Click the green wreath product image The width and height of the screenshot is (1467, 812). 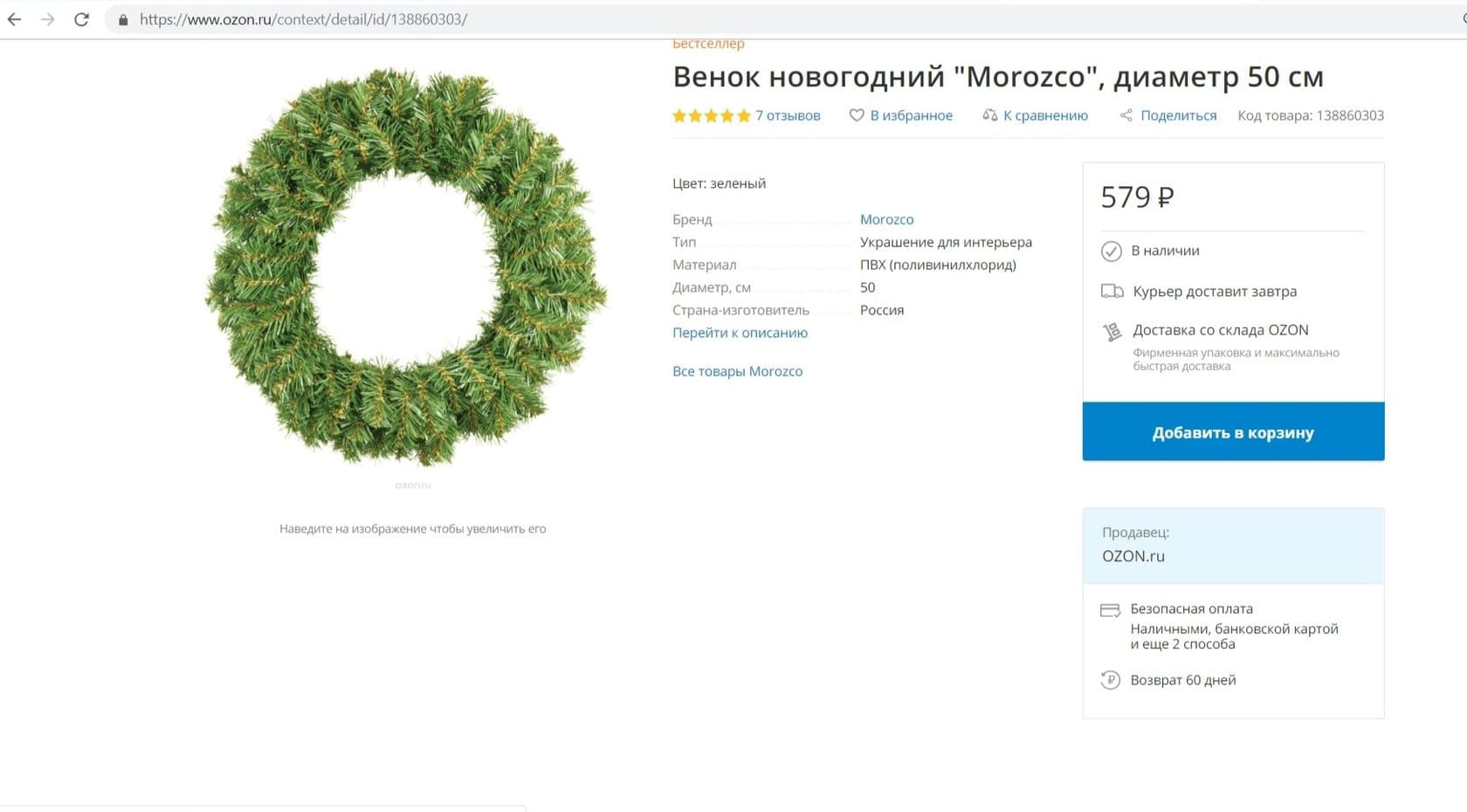[x=407, y=267]
